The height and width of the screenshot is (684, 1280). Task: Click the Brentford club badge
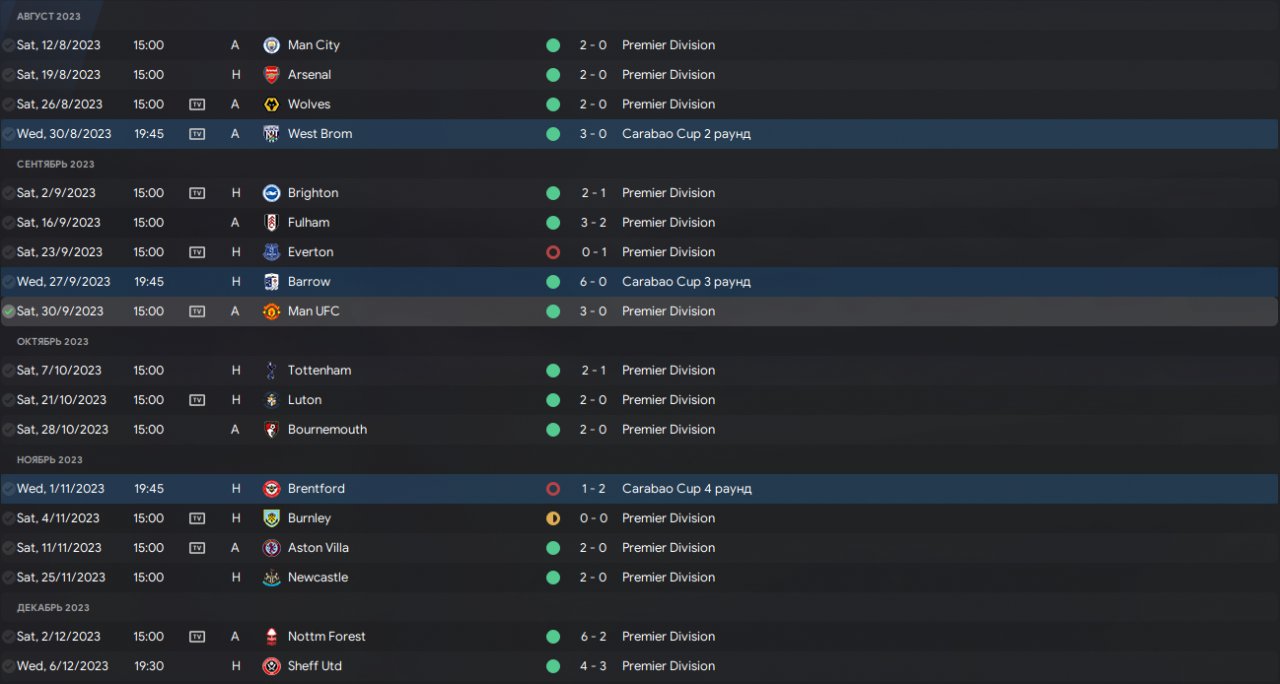[271, 489]
